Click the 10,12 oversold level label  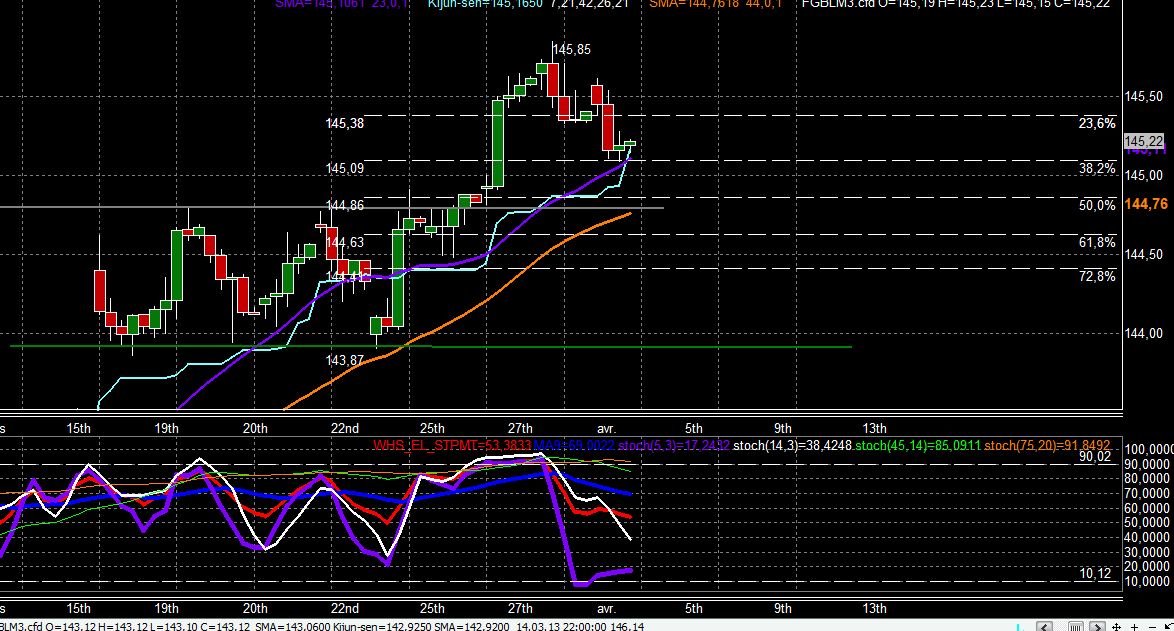pyautogui.click(x=1095, y=573)
